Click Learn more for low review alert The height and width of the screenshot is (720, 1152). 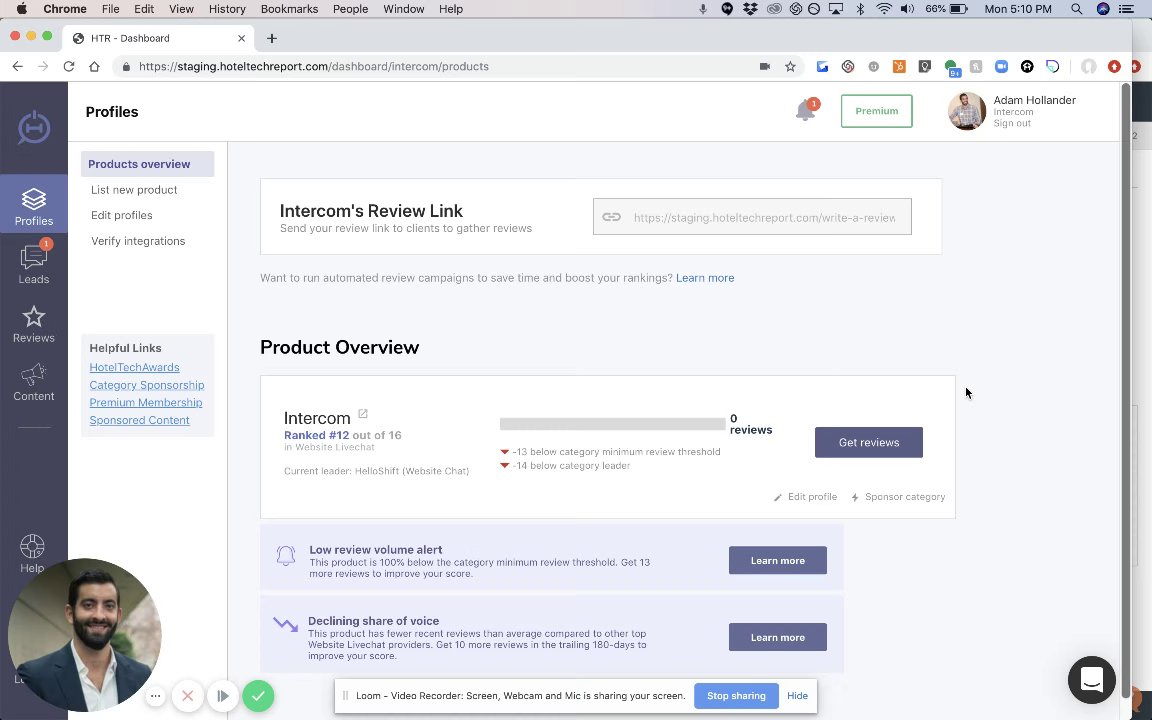(777, 561)
